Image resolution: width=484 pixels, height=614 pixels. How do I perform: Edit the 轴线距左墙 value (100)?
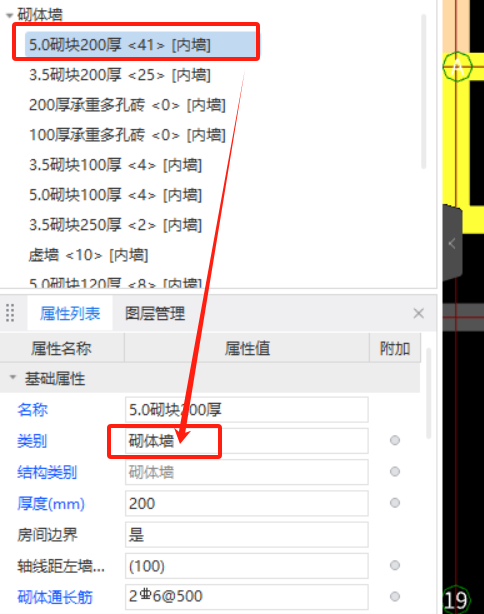click(247, 566)
